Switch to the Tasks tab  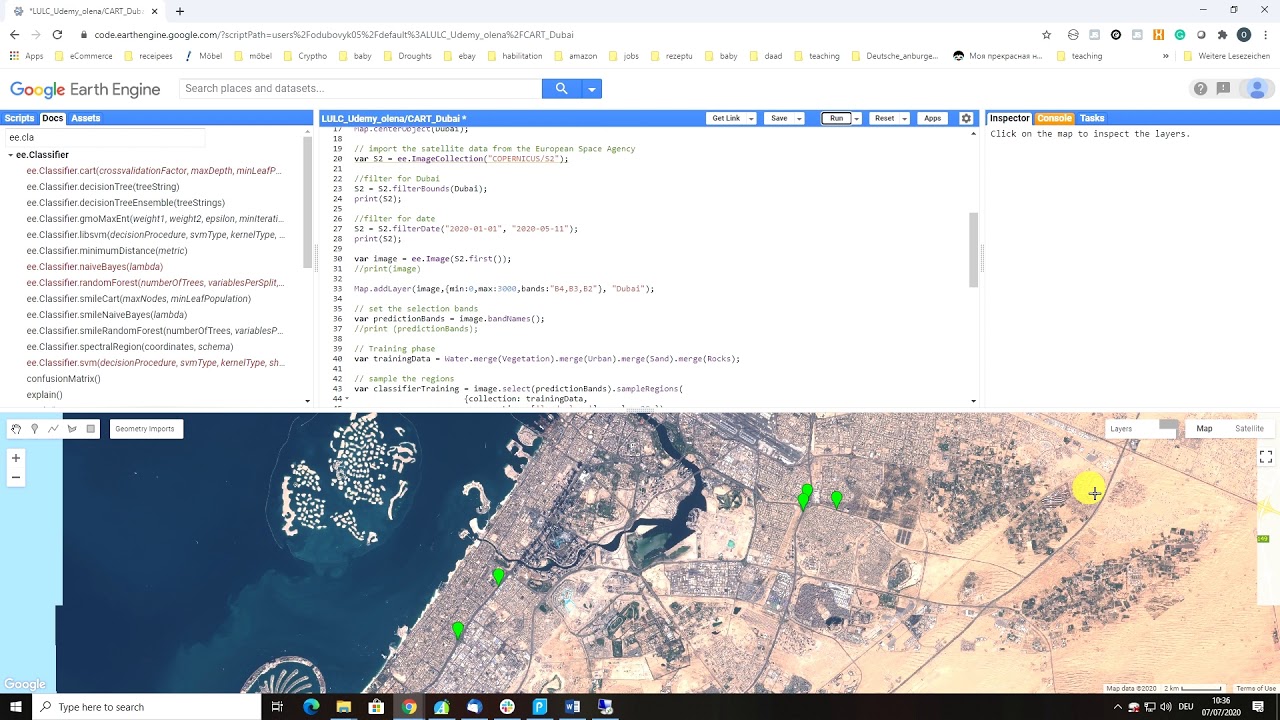click(x=1092, y=118)
